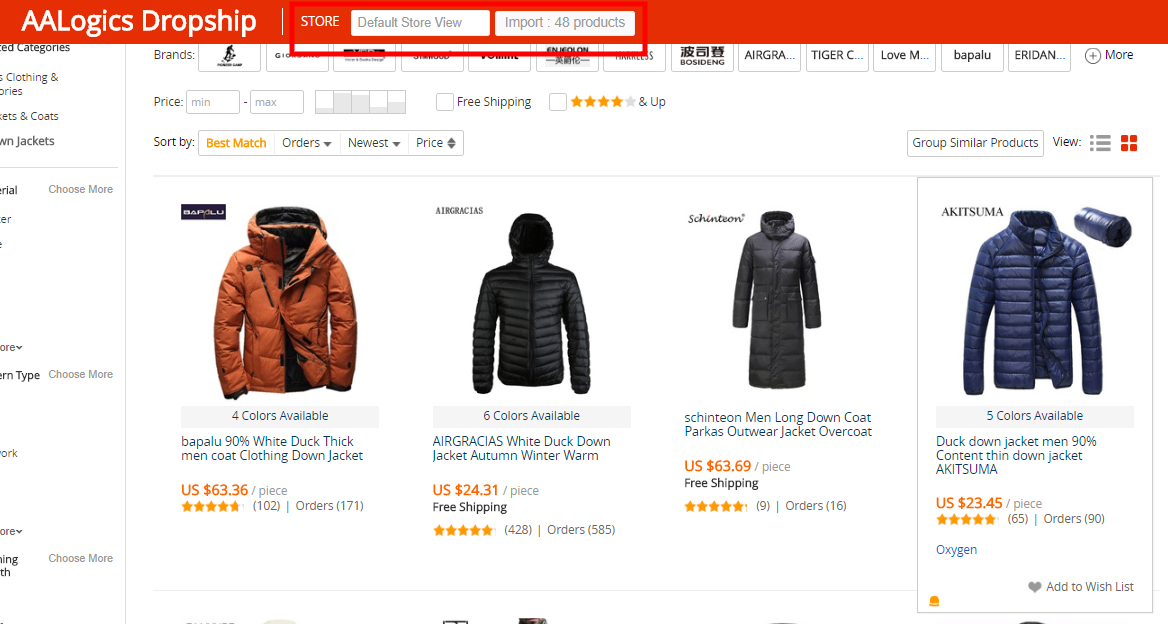Click the bapalu logo on orange jacket
The image size is (1168, 624).
(203, 212)
